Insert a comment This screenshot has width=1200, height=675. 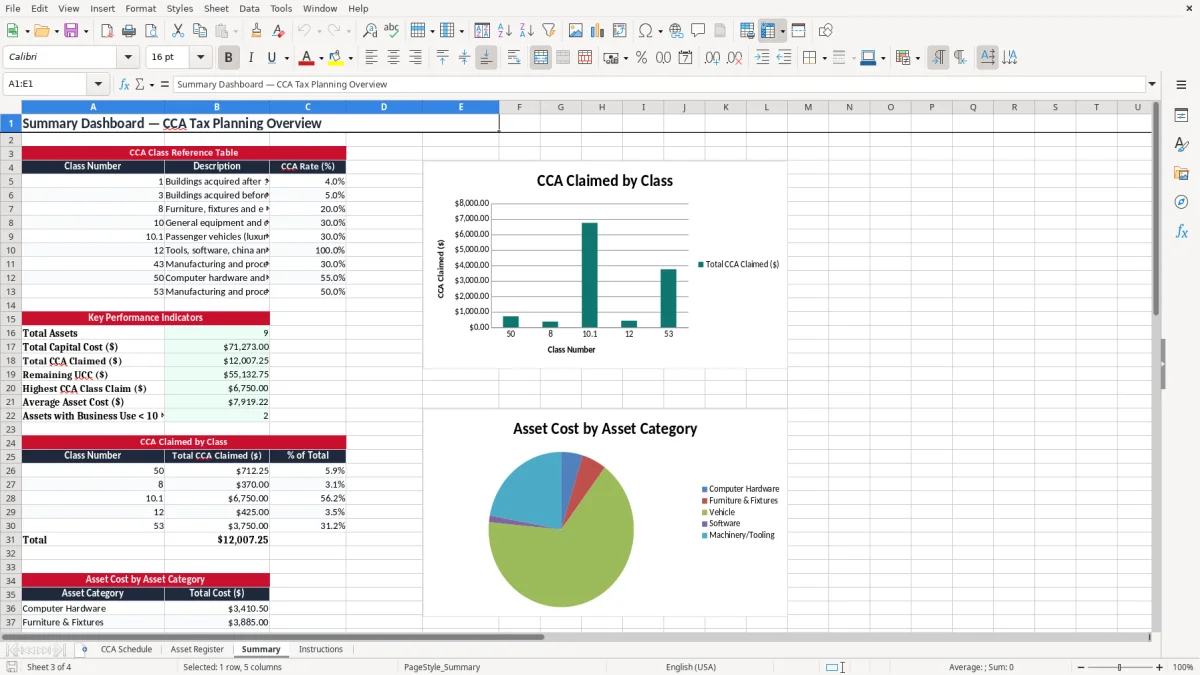tap(698, 31)
